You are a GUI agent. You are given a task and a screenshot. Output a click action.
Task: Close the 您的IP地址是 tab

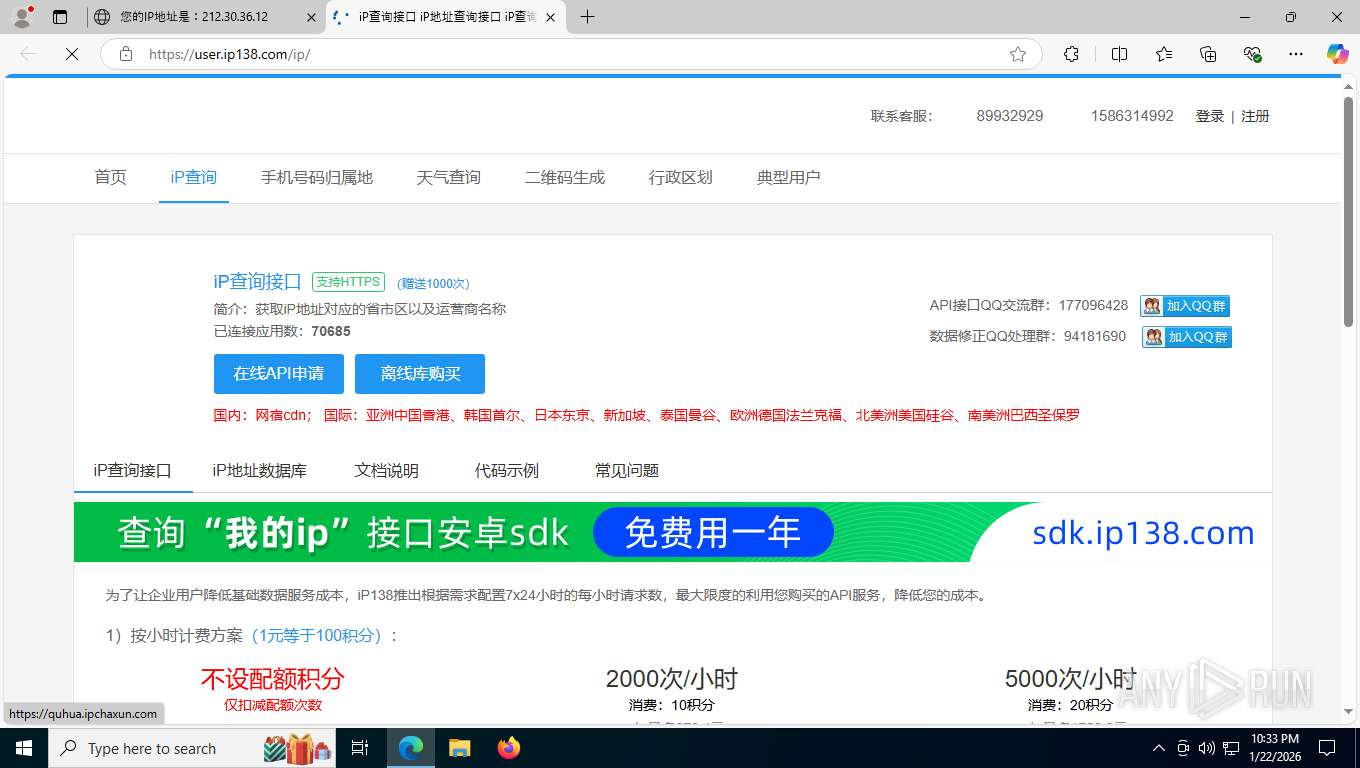310,17
